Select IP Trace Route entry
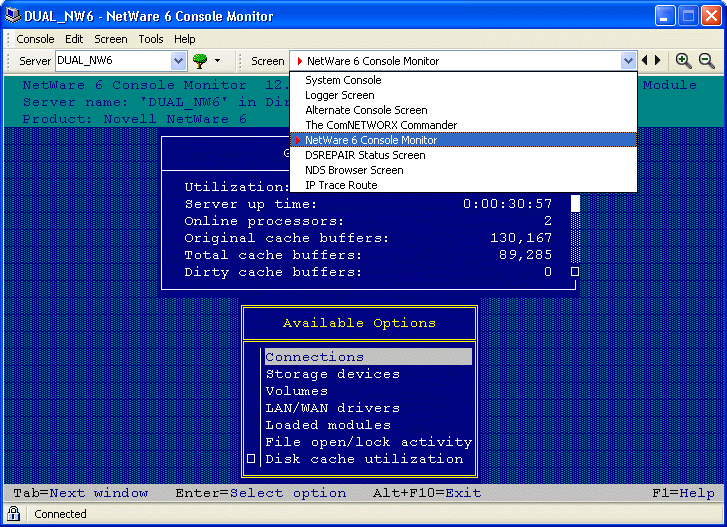Viewport: 727px width, 527px height. tap(463, 185)
